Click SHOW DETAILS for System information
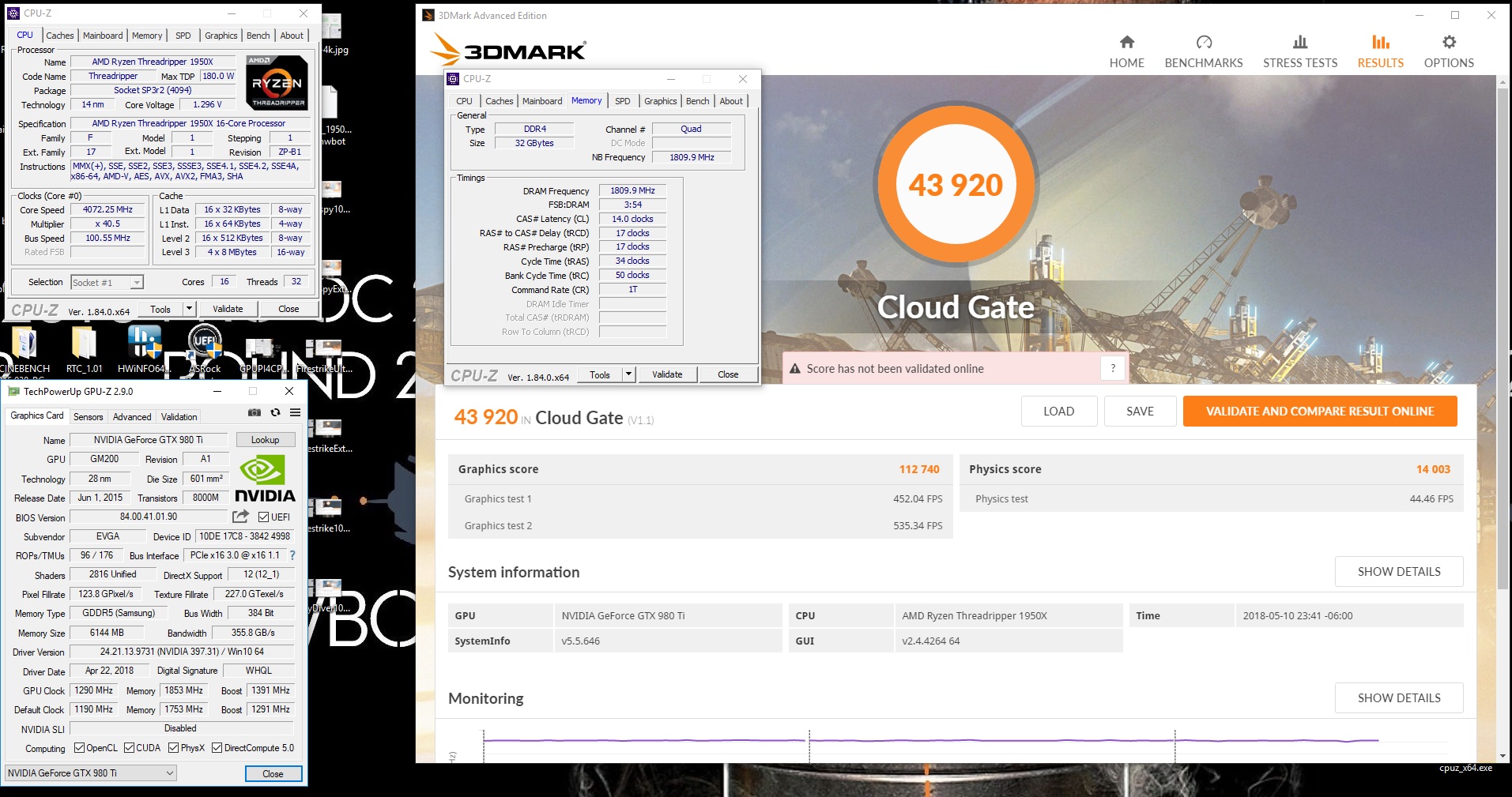Screen dimensions: 1512x797 click(x=1398, y=571)
